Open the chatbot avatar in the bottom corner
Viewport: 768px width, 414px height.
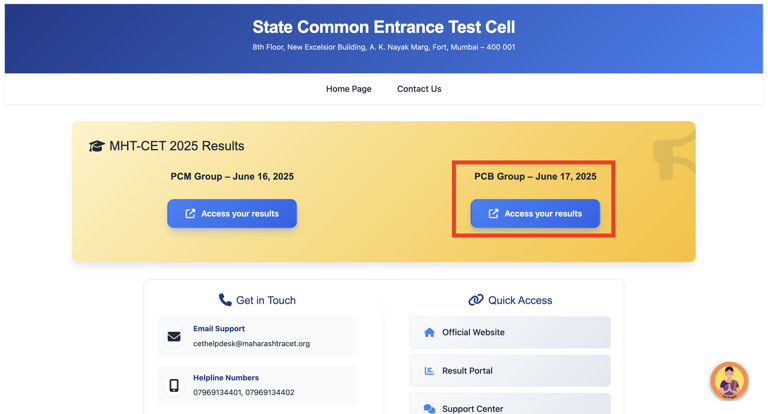tap(729, 381)
